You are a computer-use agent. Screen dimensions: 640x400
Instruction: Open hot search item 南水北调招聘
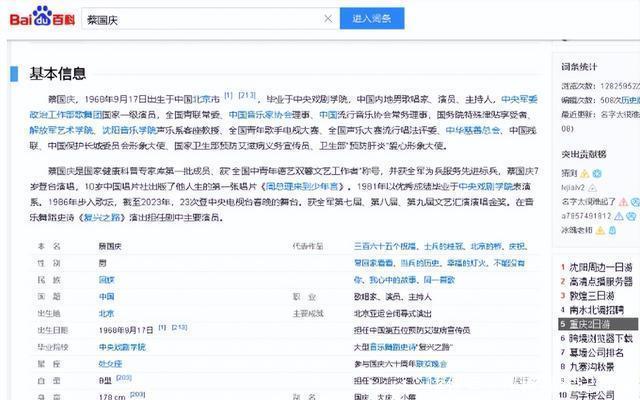coord(596,310)
